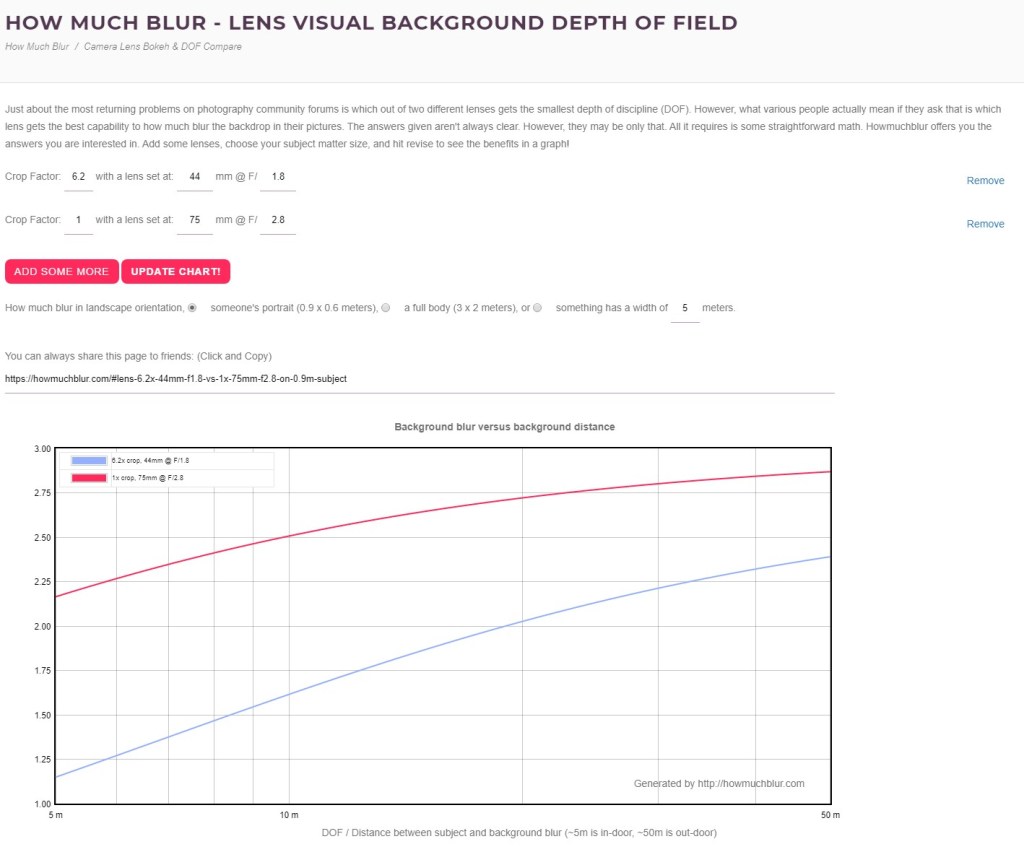Click the subject width meters field
1024x852 pixels.
pyautogui.click(x=685, y=309)
